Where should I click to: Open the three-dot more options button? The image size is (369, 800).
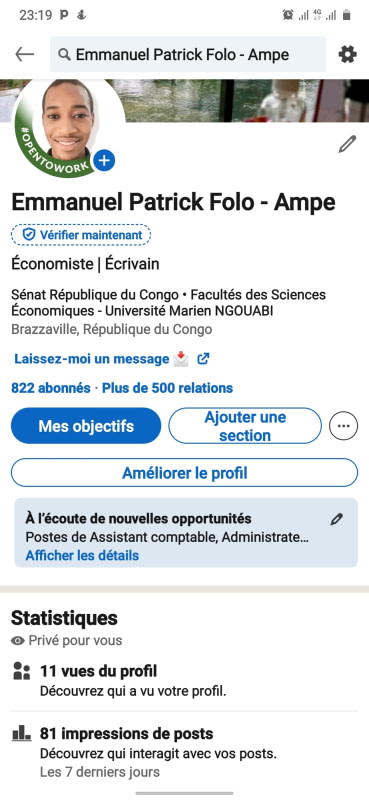pyautogui.click(x=343, y=426)
